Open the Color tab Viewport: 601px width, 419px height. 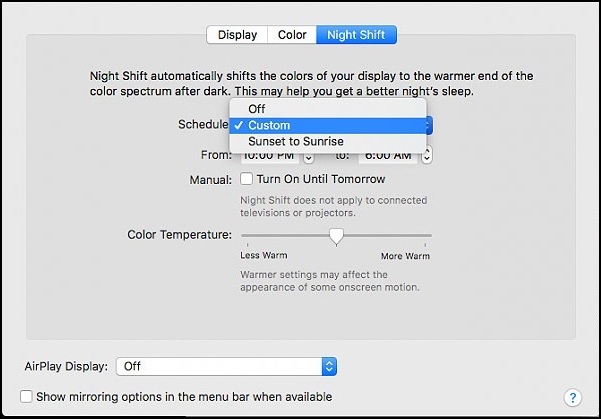coord(292,35)
